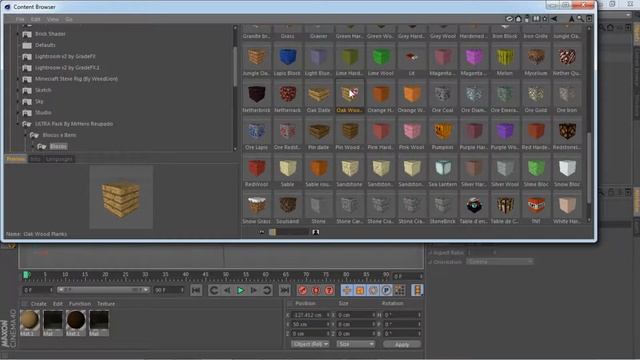
Task: Expand the Sketch folder arrow
Action: point(18,90)
